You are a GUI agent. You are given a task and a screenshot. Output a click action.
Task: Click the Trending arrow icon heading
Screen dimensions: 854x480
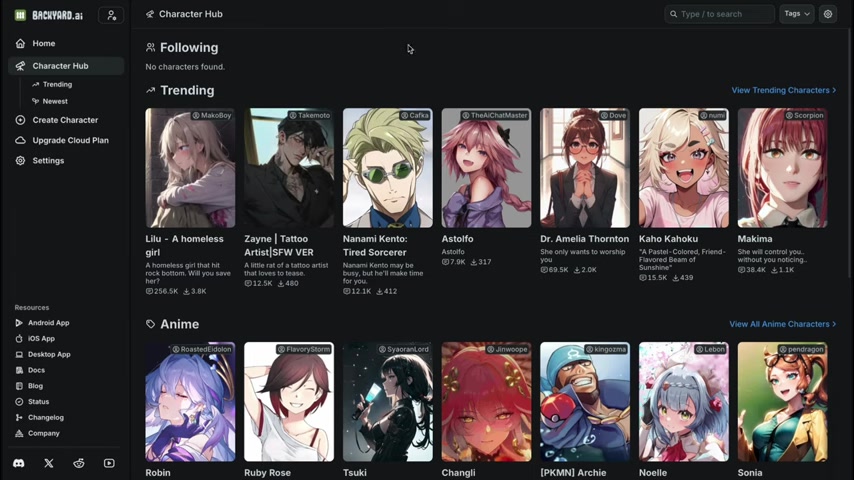[x=150, y=90]
